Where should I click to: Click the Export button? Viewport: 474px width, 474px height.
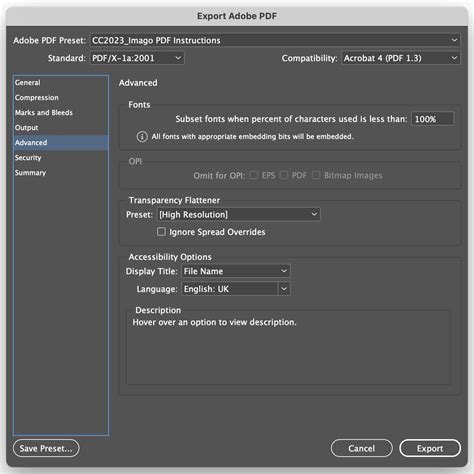pyautogui.click(x=430, y=448)
